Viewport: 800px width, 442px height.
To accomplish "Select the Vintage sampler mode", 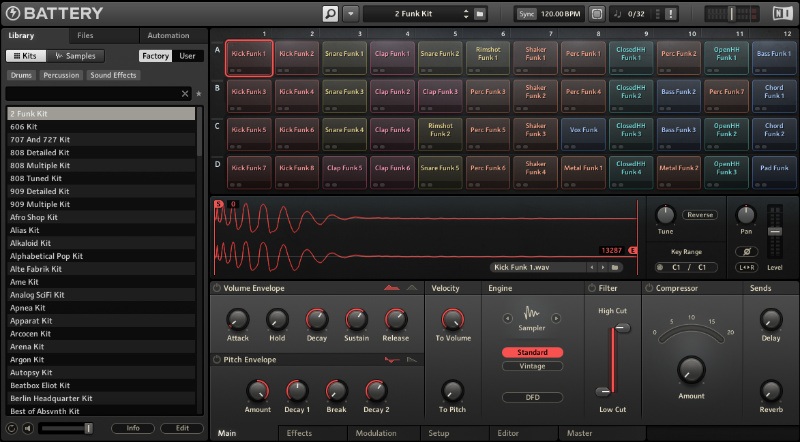I will click(x=532, y=366).
